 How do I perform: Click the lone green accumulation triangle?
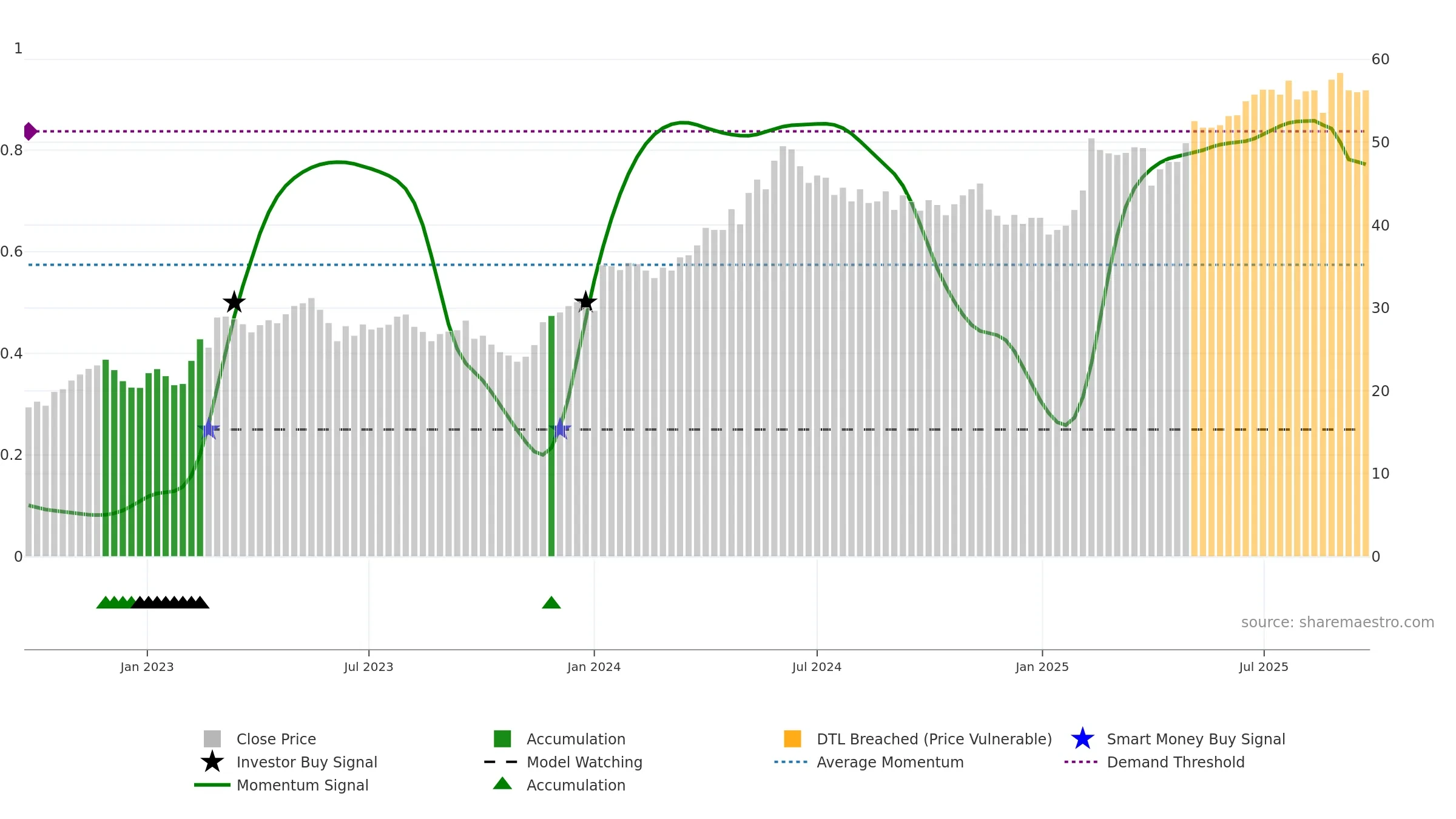coord(551,602)
